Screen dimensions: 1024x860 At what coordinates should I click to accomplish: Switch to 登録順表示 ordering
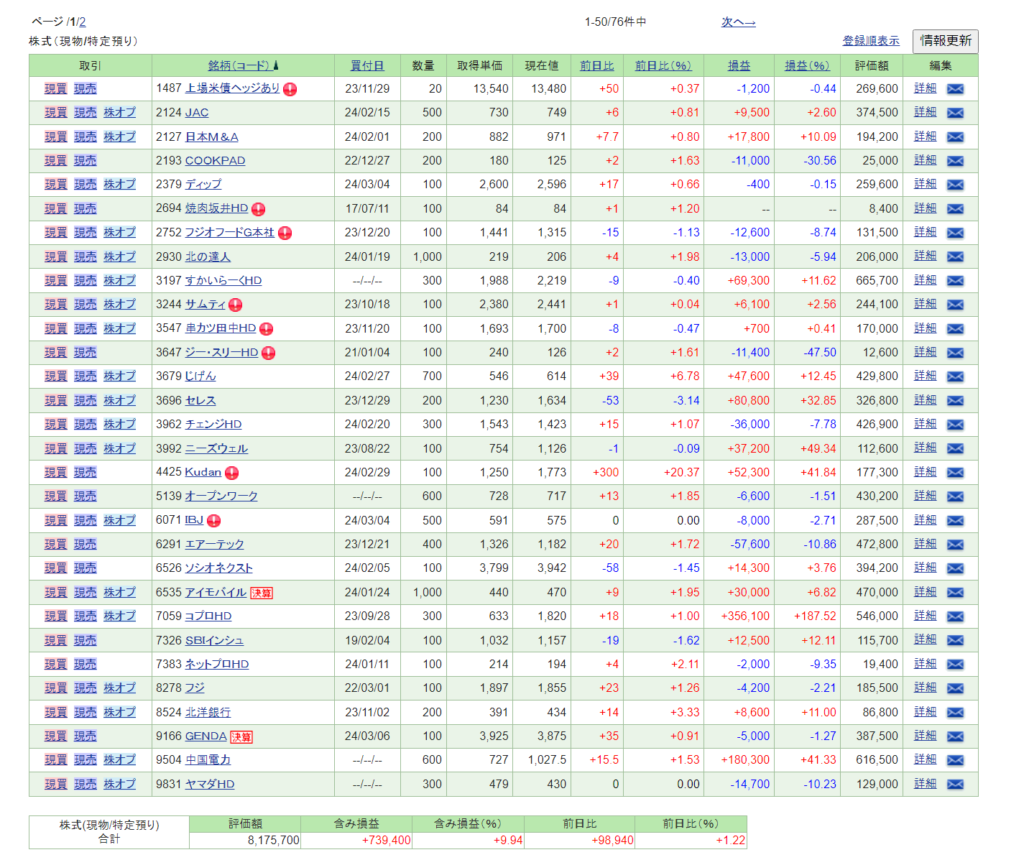pos(870,41)
